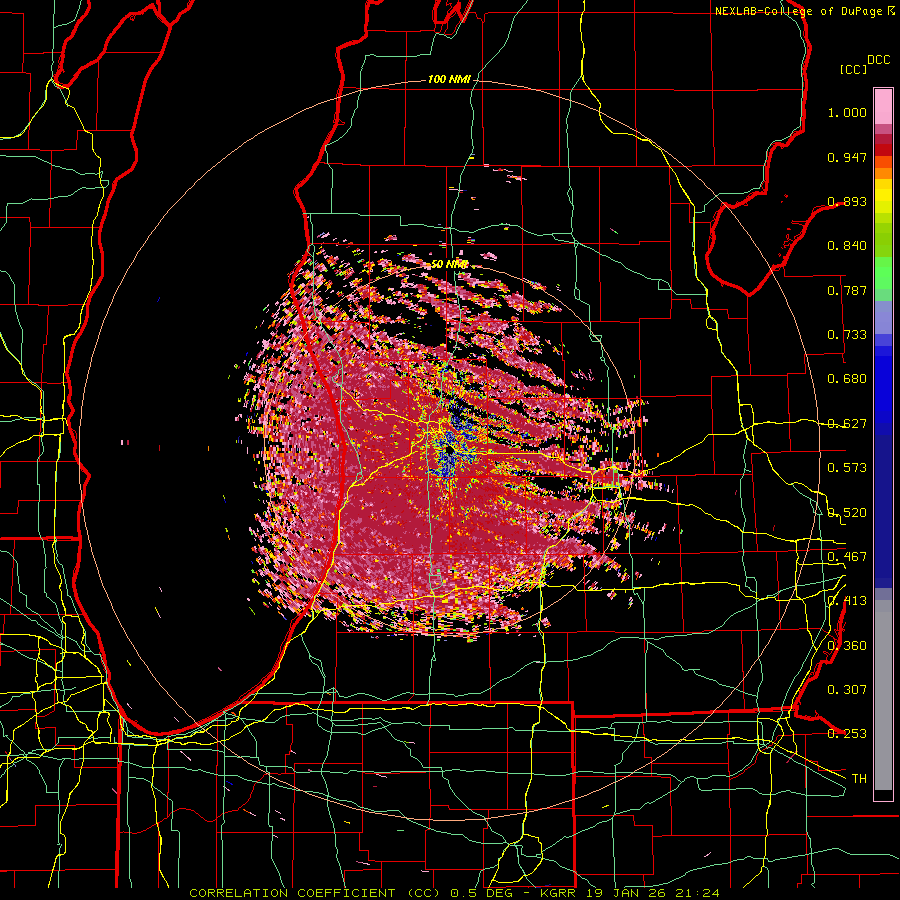Select the 0.733 scale value
This screenshot has width=900, height=900.
coord(847,335)
